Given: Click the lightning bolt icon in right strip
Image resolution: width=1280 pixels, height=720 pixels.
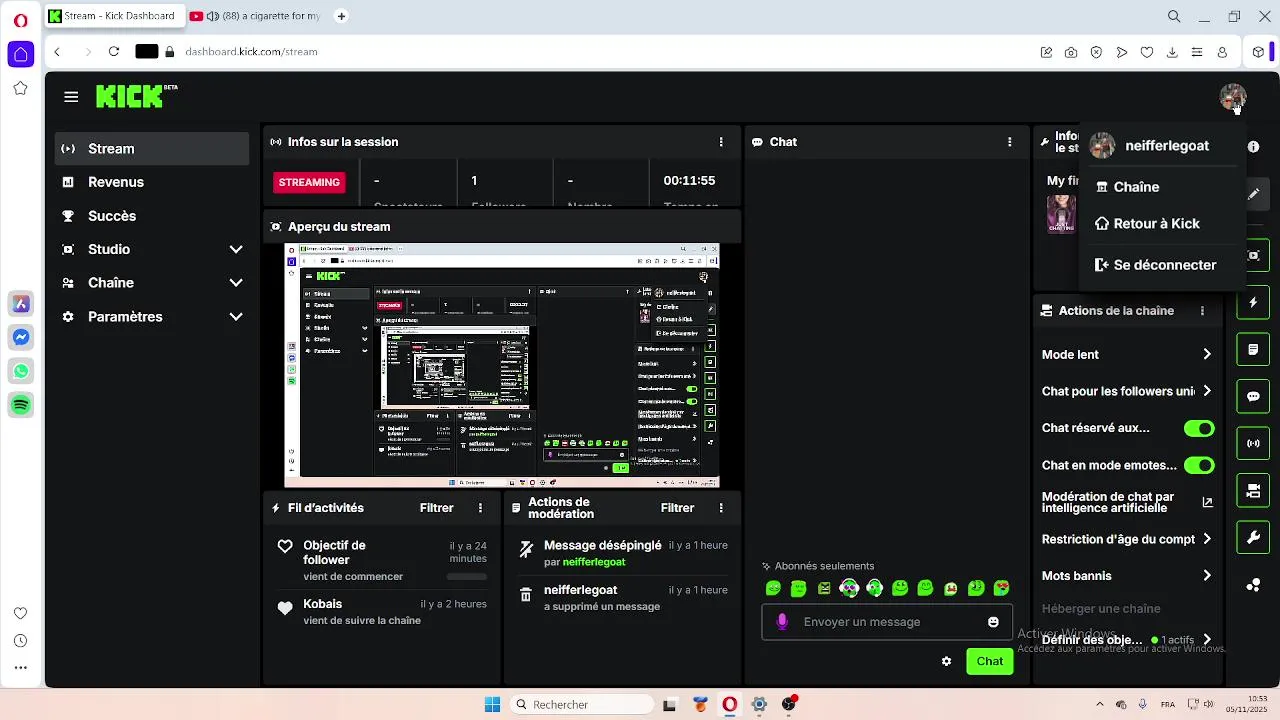Looking at the screenshot, I should 1254,302.
